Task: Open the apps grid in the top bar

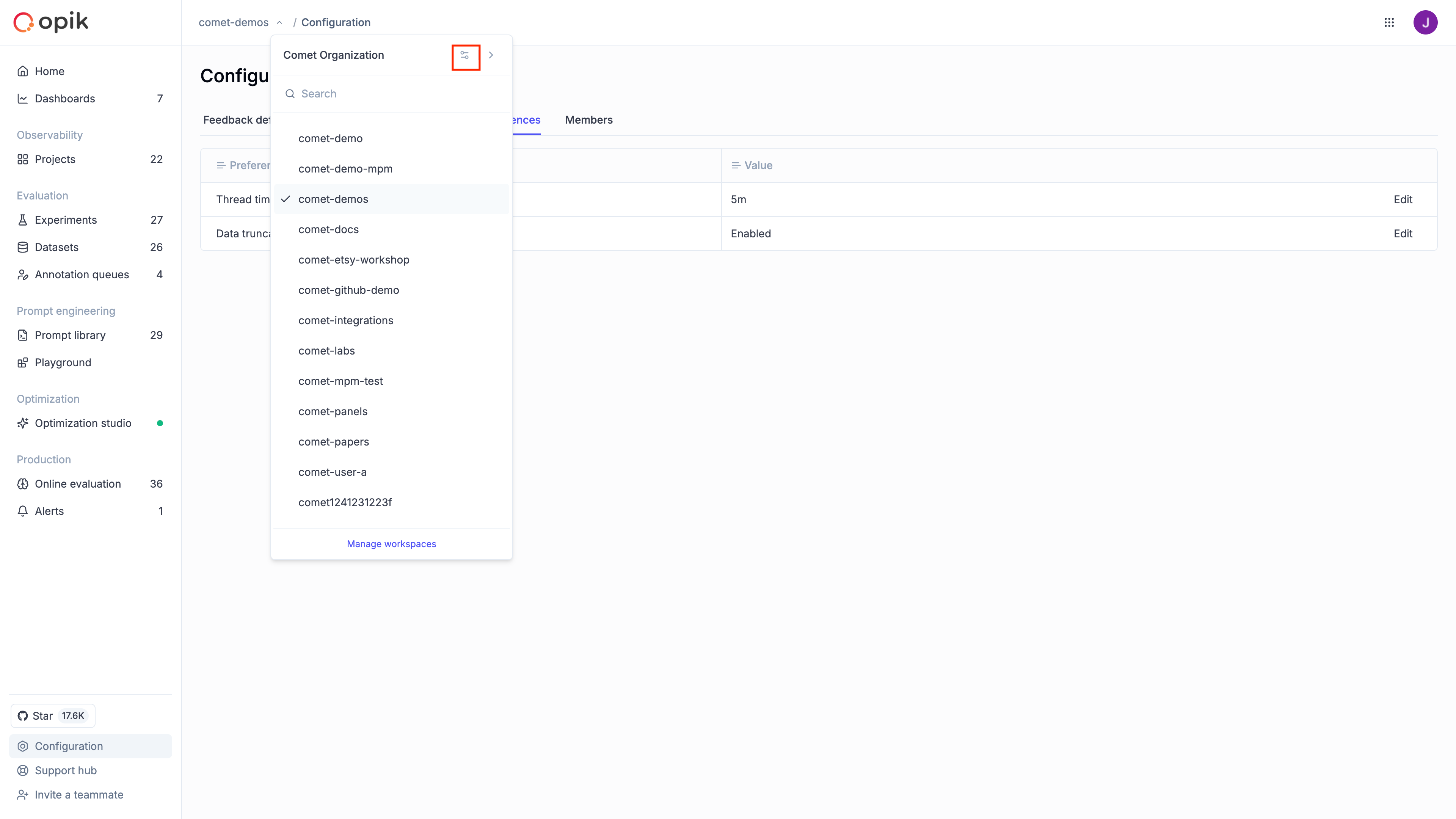Action: (x=1390, y=22)
